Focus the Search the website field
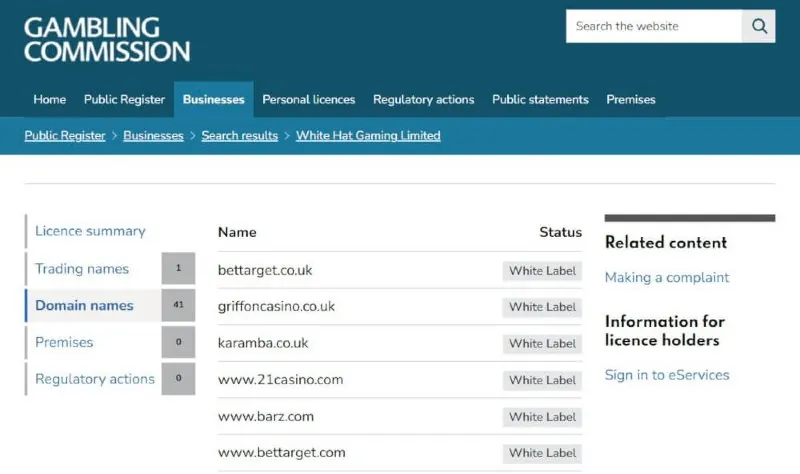 654,26
